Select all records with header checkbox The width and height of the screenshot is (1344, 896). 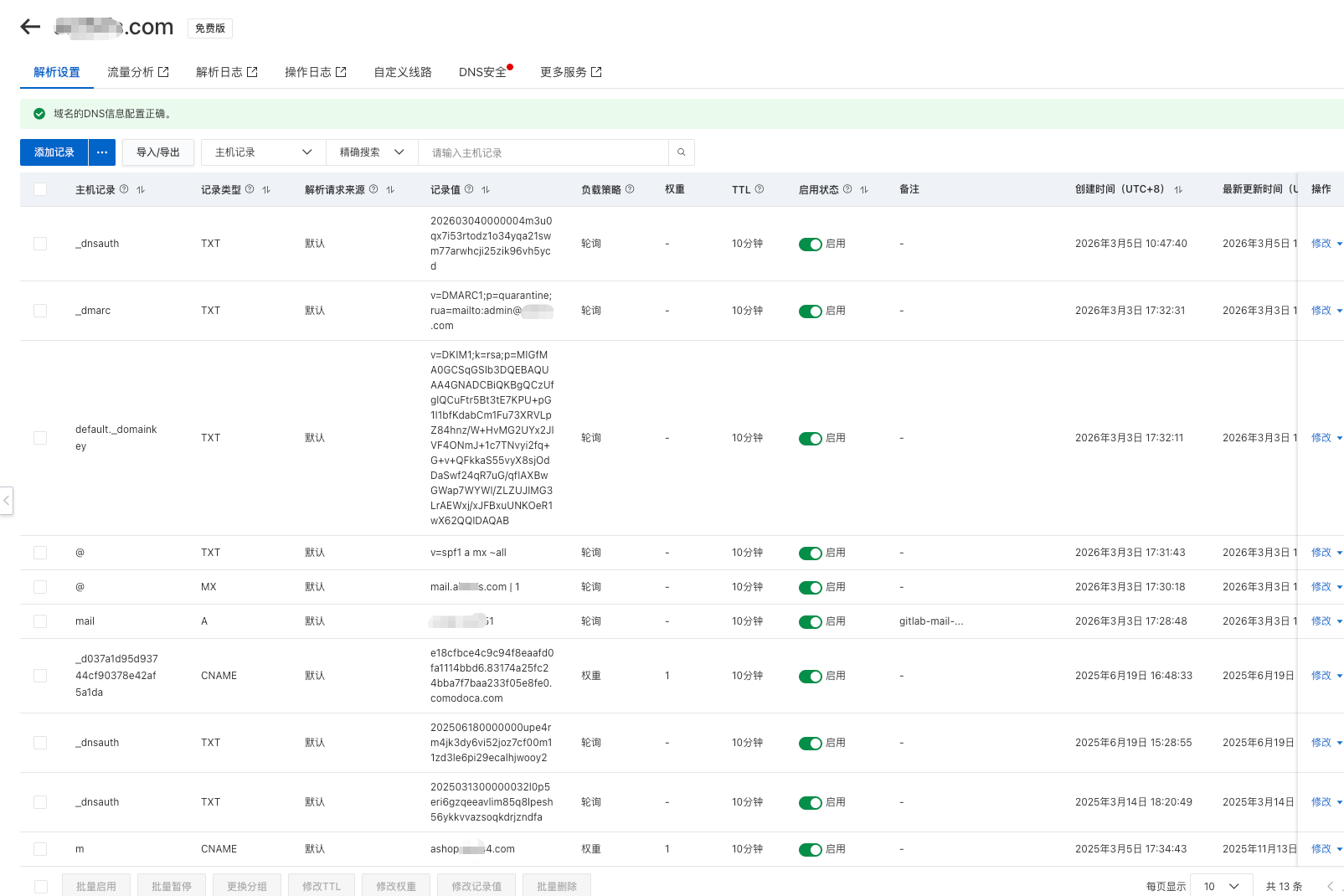(40, 189)
